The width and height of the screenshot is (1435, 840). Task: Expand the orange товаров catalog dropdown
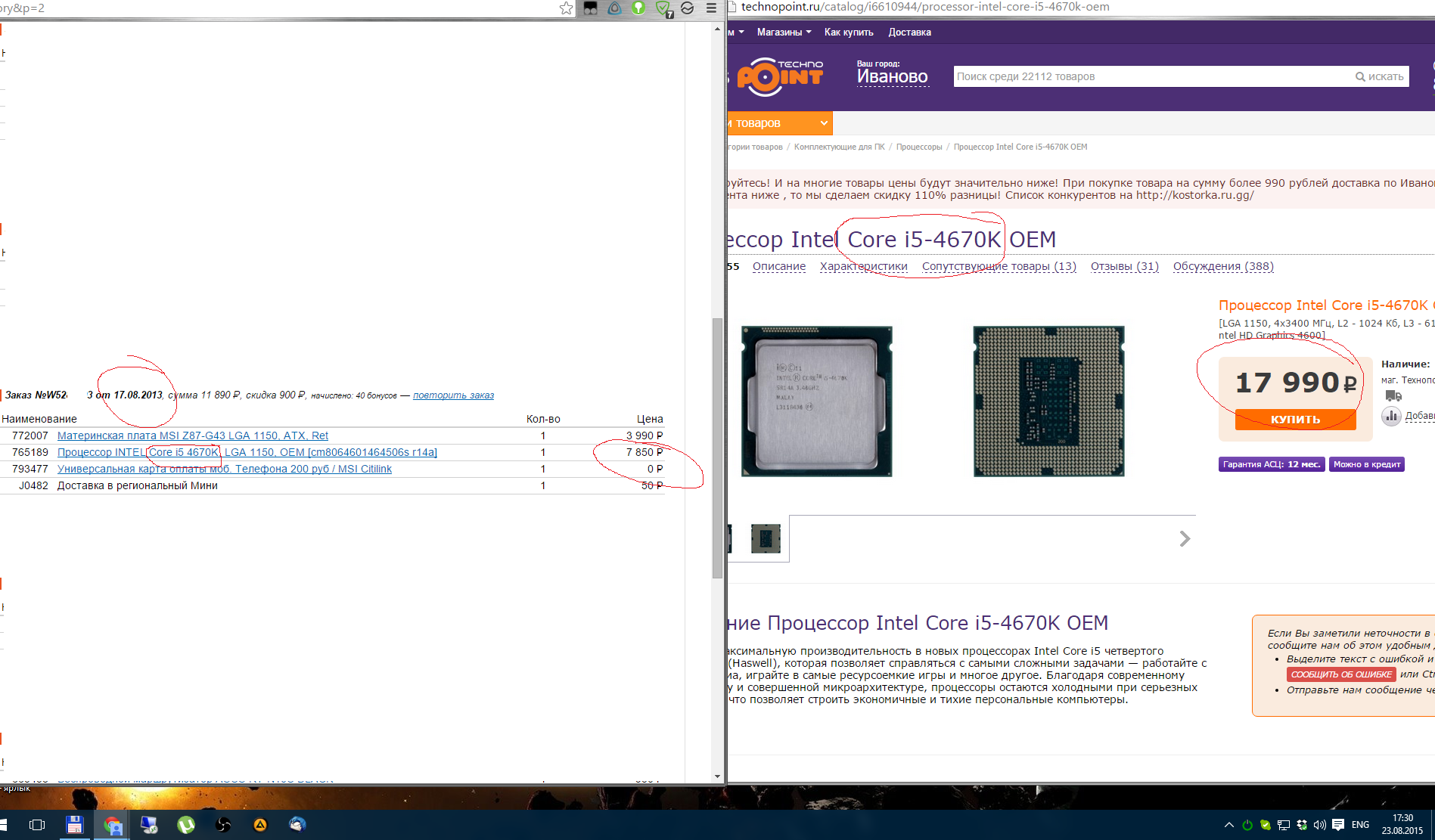click(780, 123)
